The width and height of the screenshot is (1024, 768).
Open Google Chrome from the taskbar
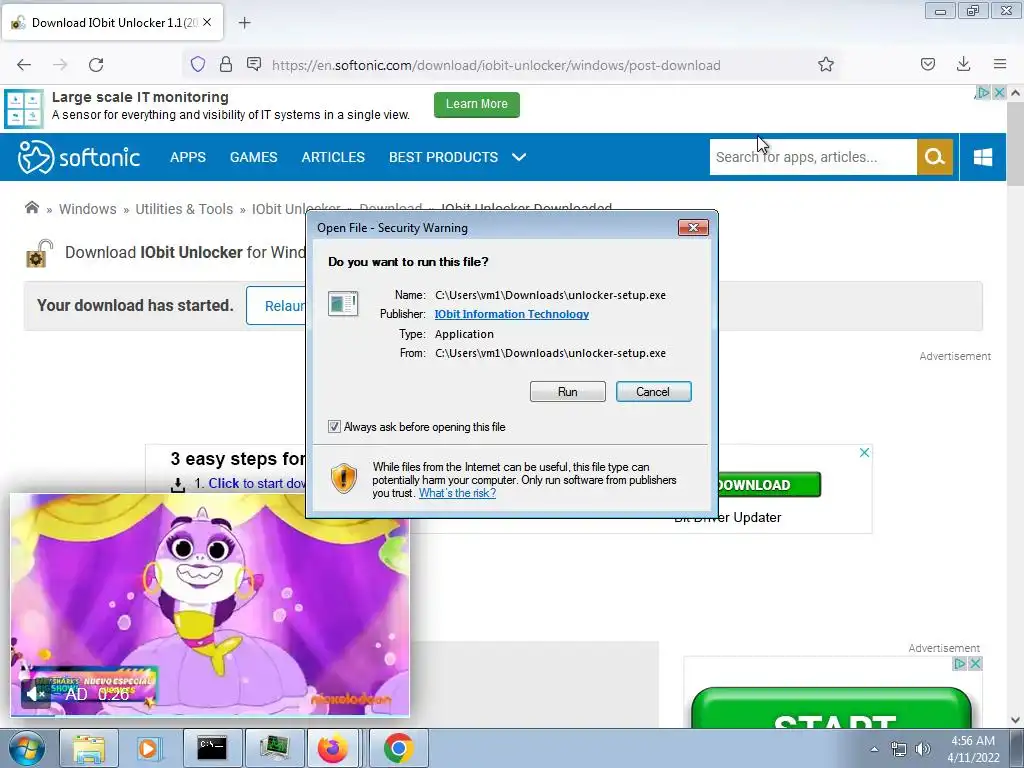pos(398,748)
